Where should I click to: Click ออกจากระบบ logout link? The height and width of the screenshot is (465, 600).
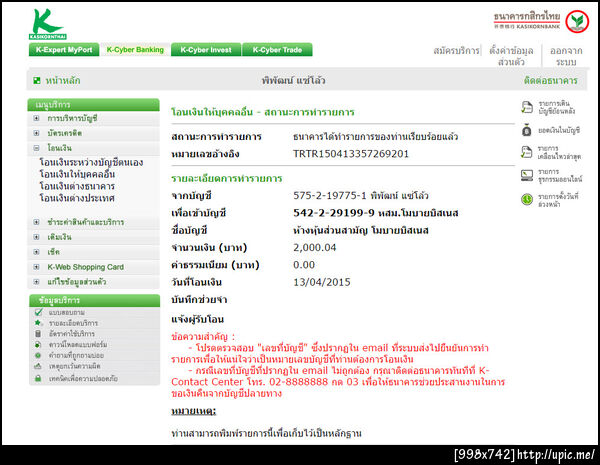tap(566, 56)
